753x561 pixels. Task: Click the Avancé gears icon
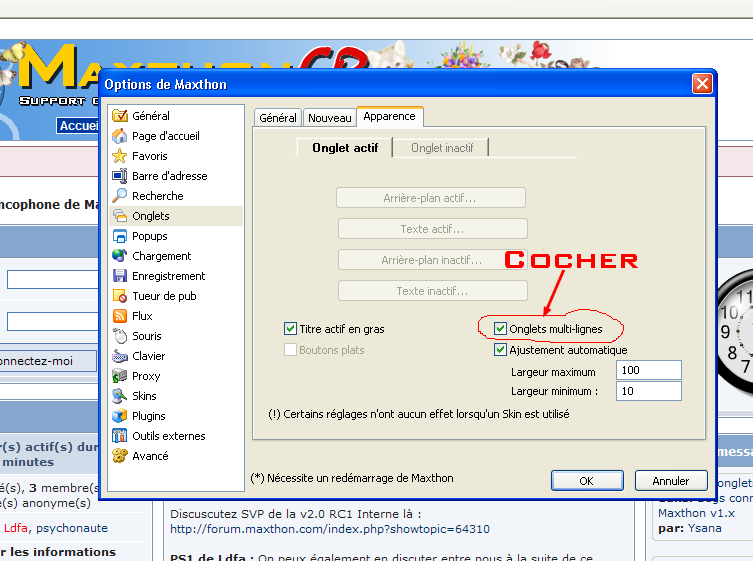(120, 456)
